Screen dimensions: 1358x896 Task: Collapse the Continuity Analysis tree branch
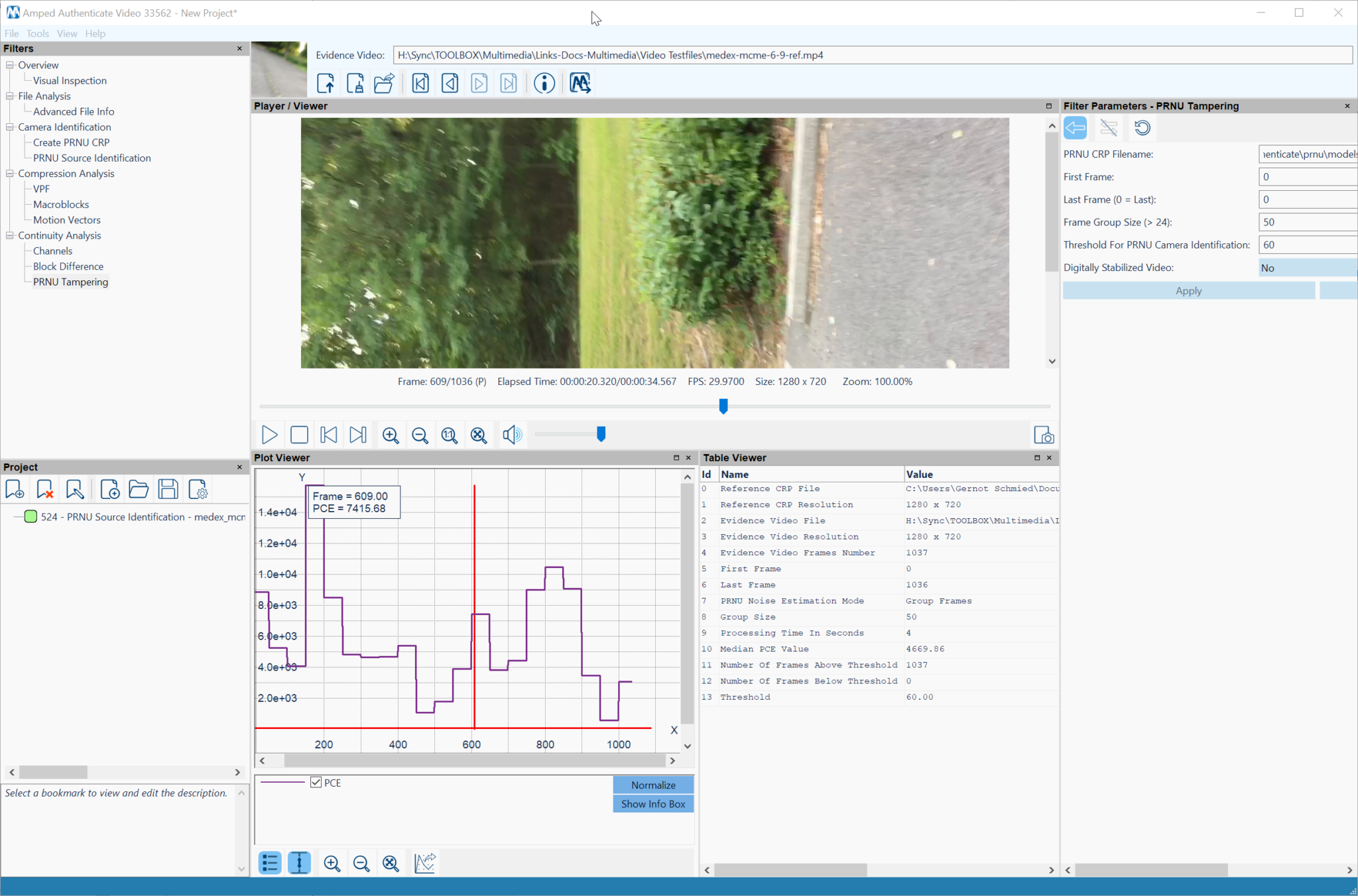(x=9, y=235)
